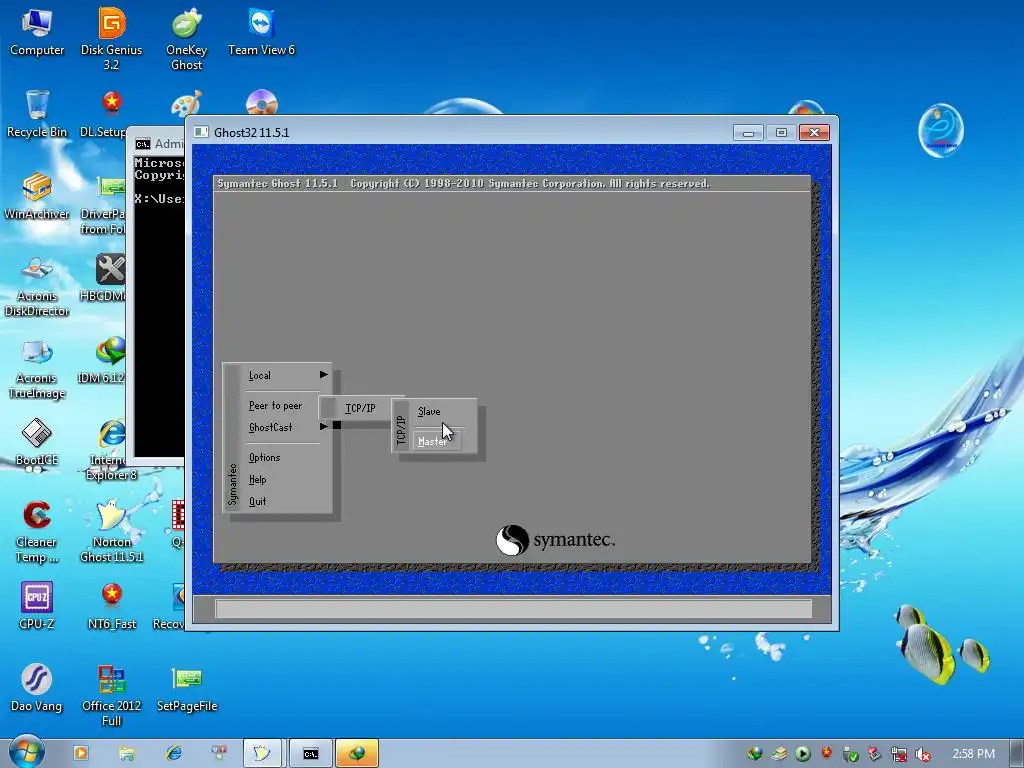Viewport: 1024px width, 768px height.
Task: Choose Master in TCP/IP submenu
Action: pyautogui.click(x=436, y=441)
